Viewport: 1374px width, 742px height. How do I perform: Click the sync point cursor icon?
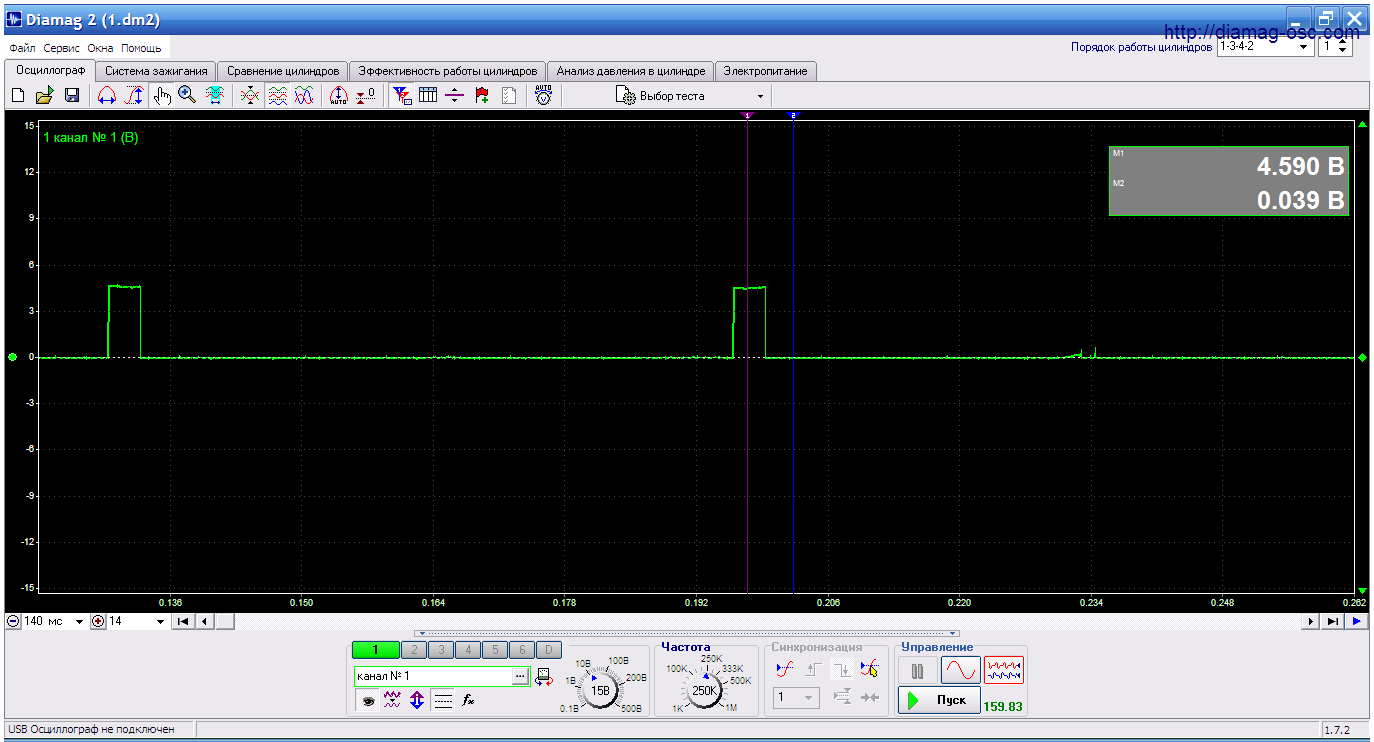tap(869, 669)
